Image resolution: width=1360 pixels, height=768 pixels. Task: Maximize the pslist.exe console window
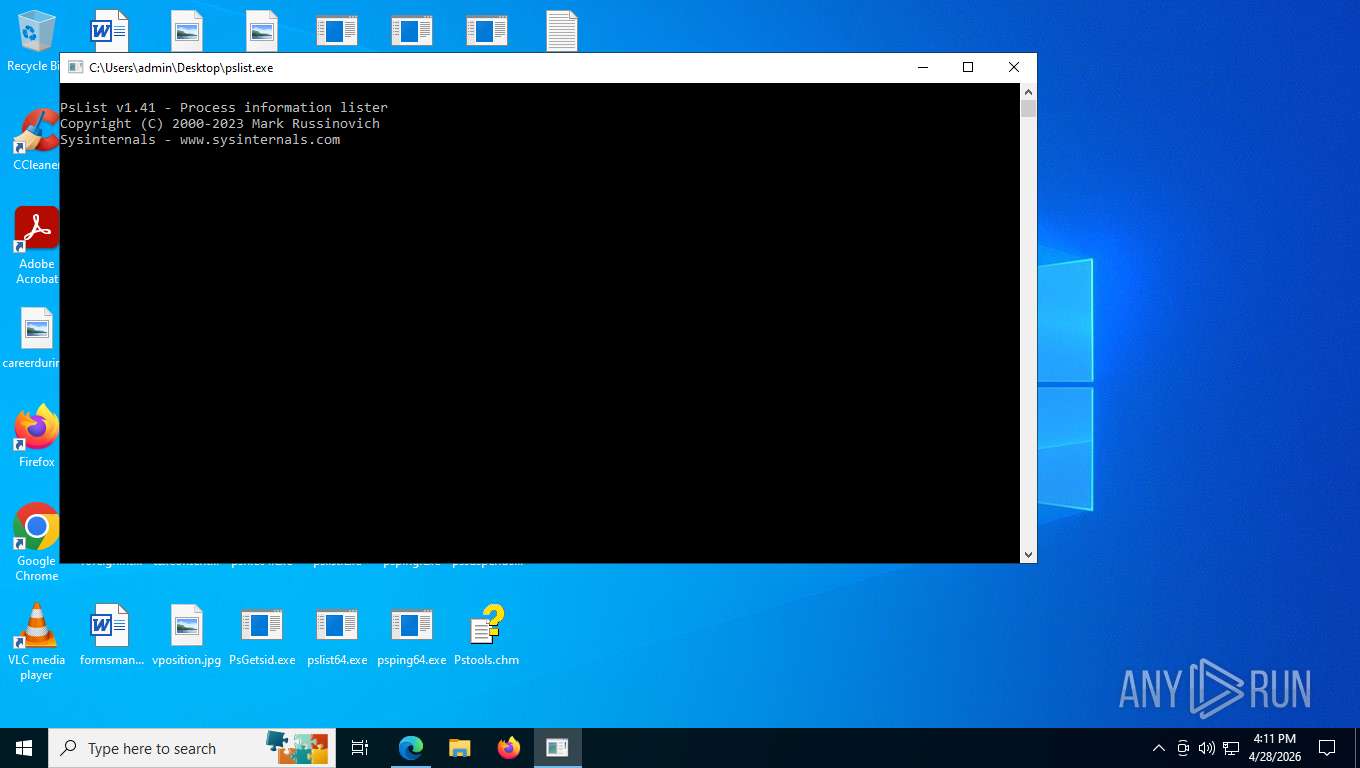968,67
